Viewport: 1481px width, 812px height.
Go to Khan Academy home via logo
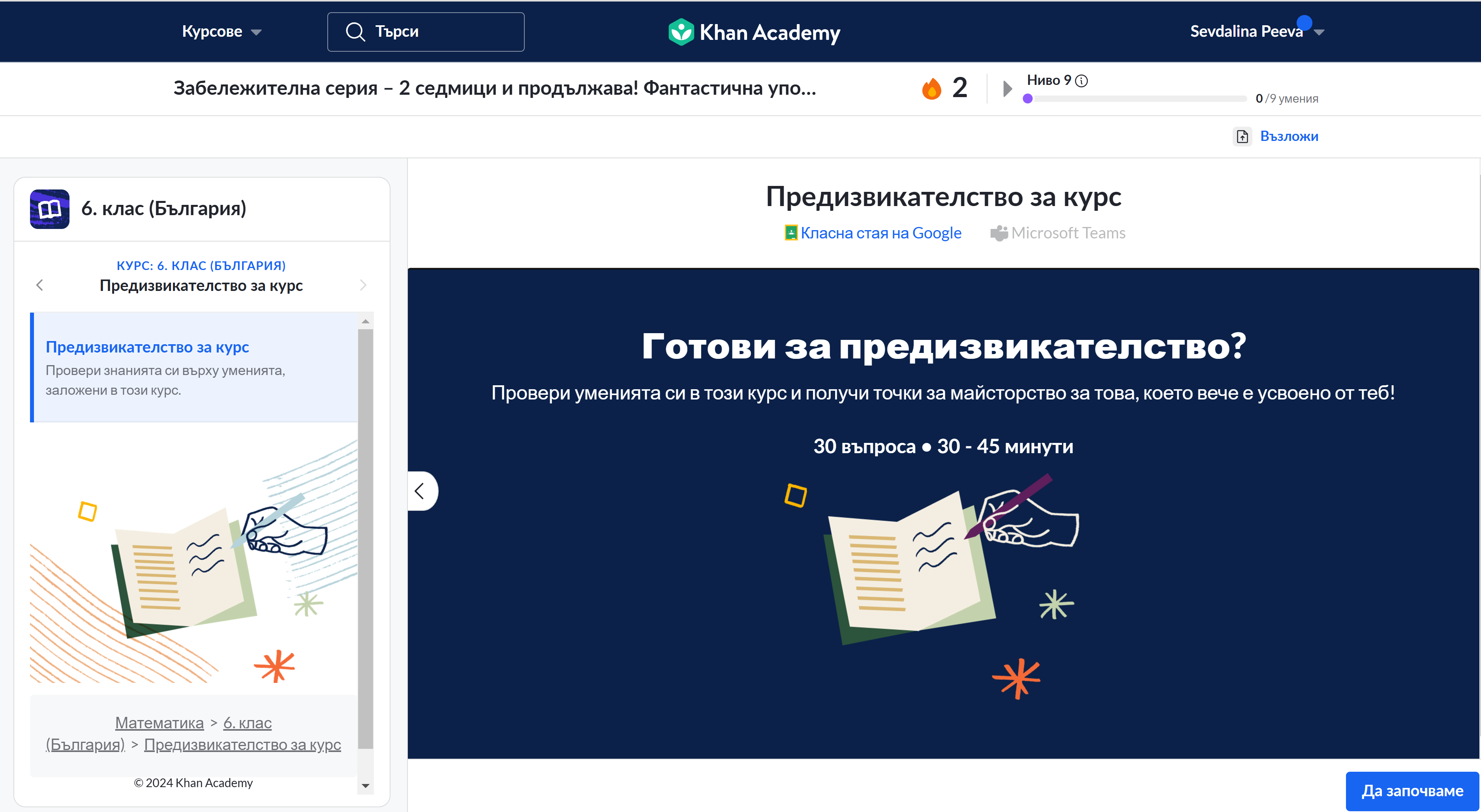click(754, 32)
